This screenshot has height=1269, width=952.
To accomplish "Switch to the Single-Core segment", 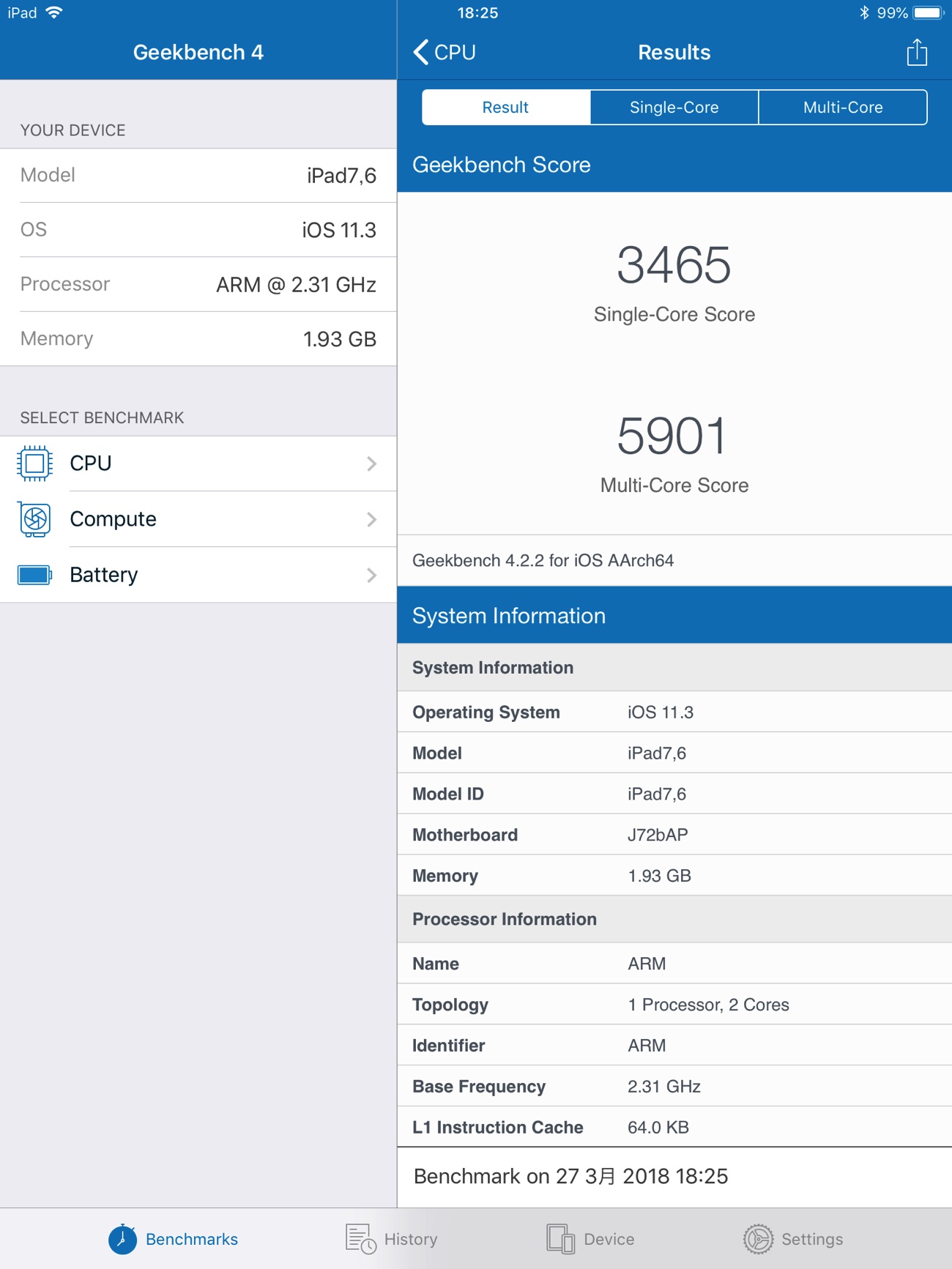I will coord(674,107).
